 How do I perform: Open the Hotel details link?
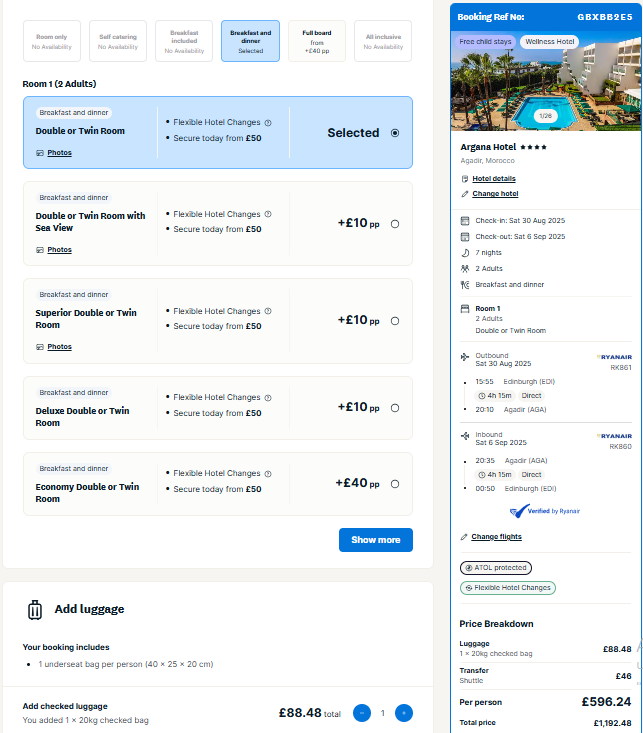[494, 179]
